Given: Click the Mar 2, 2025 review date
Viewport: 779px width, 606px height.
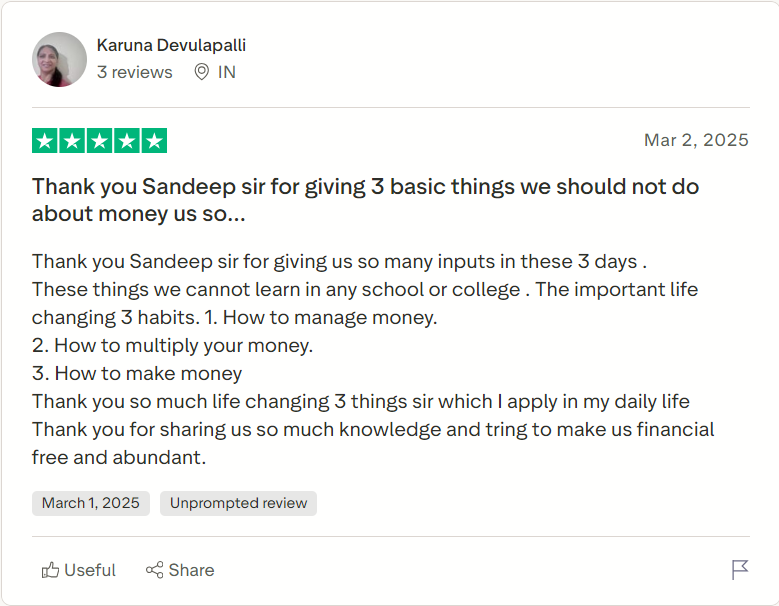Looking at the screenshot, I should tap(696, 140).
